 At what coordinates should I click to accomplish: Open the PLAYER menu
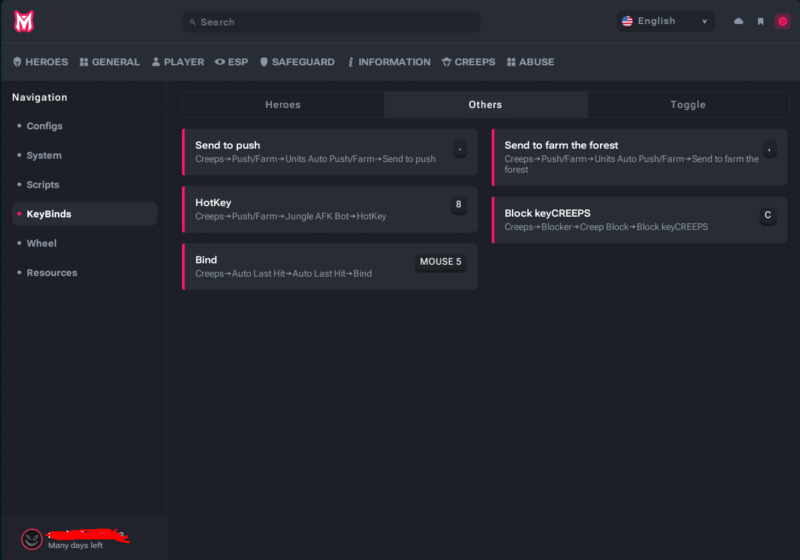click(178, 62)
